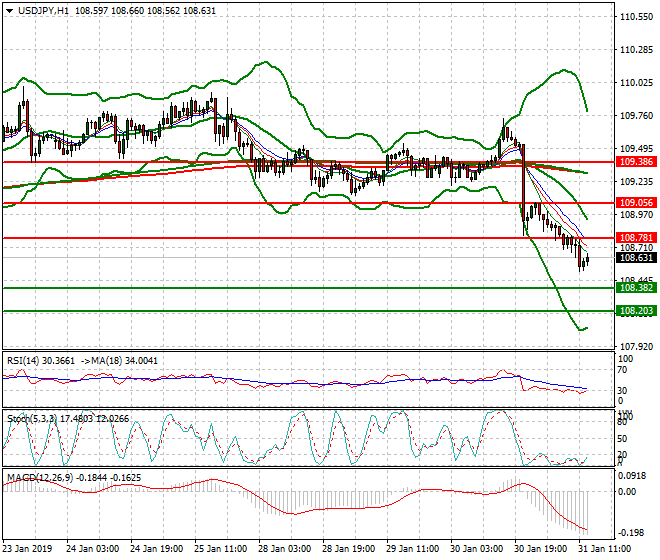Select the 109.495 price scale value
This screenshot has width=660, height=560.
[636, 149]
